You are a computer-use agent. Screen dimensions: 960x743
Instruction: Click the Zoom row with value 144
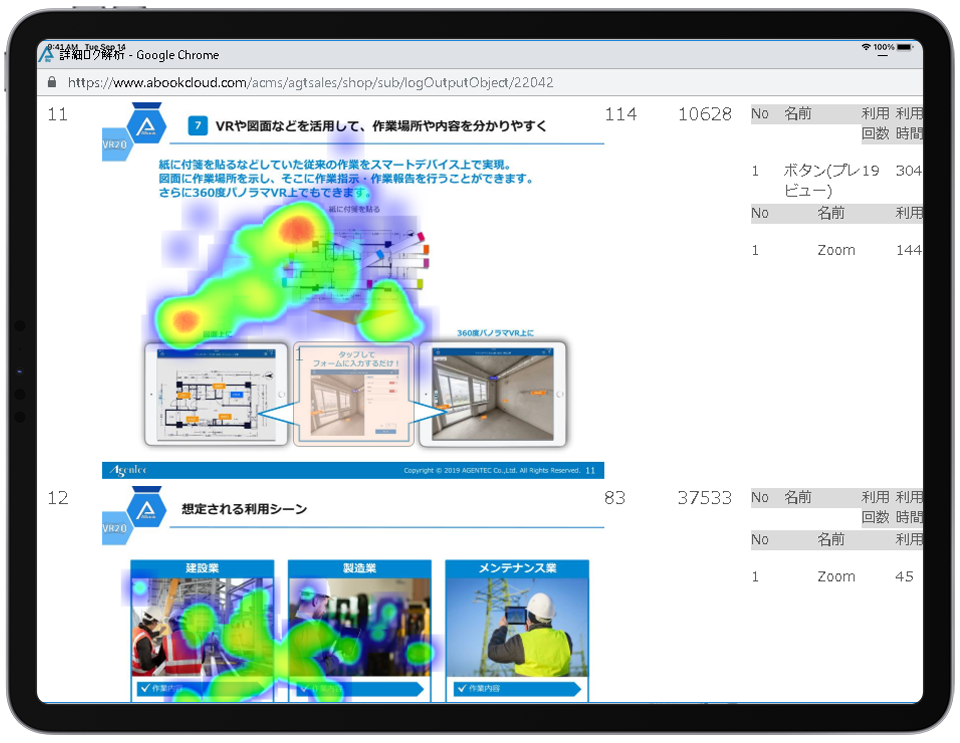836,250
